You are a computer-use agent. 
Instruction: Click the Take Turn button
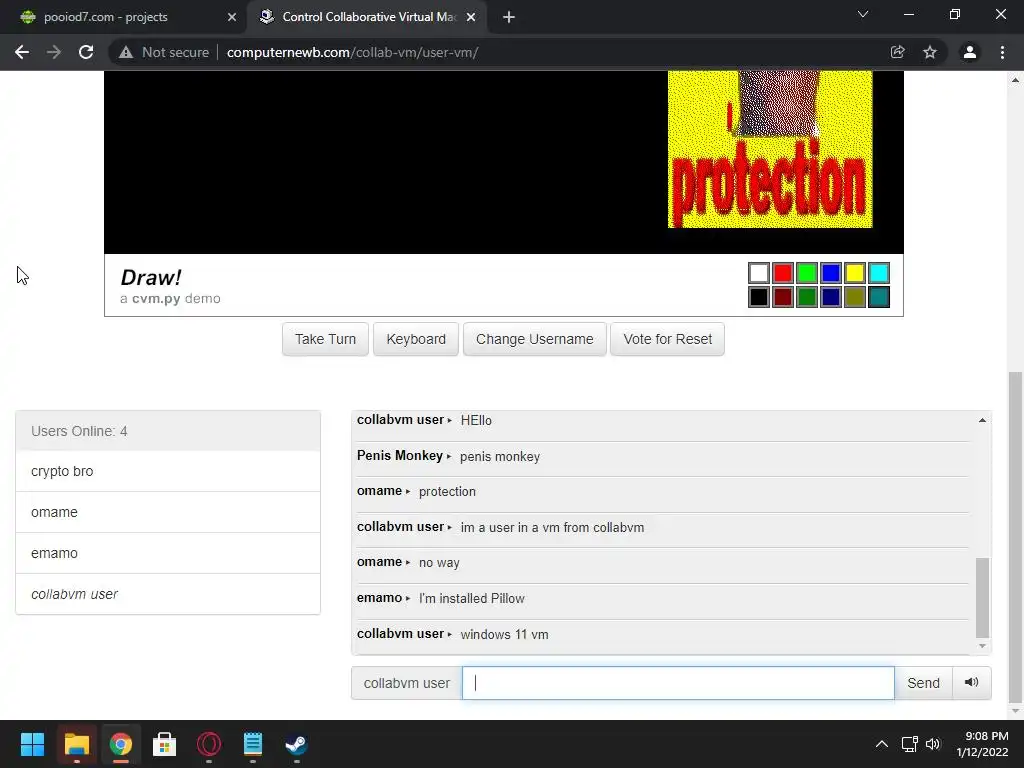(325, 339)
